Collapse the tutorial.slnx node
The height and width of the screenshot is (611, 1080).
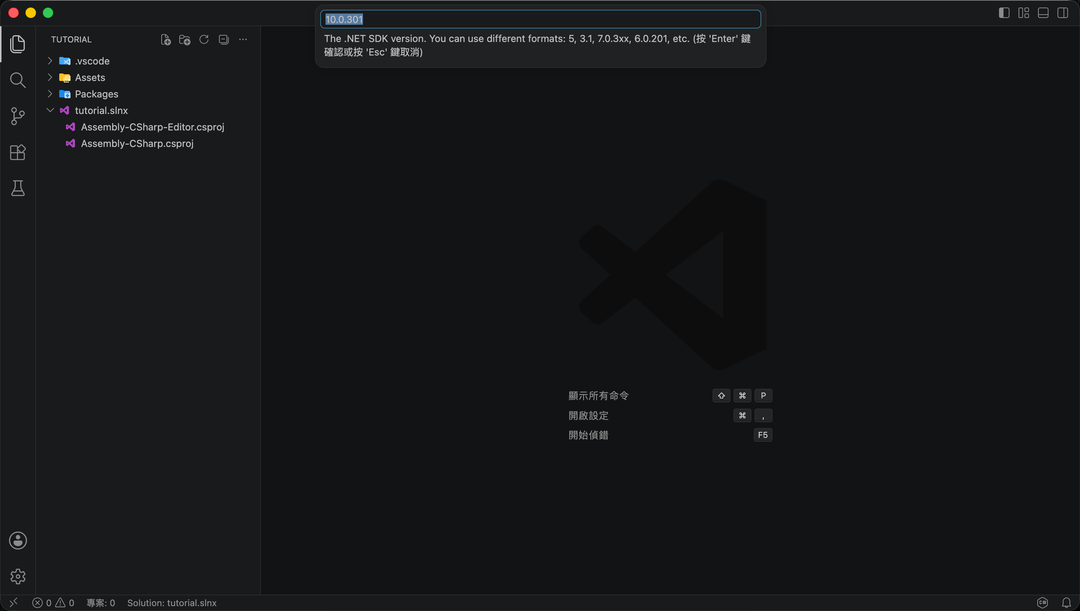point(50,110)
